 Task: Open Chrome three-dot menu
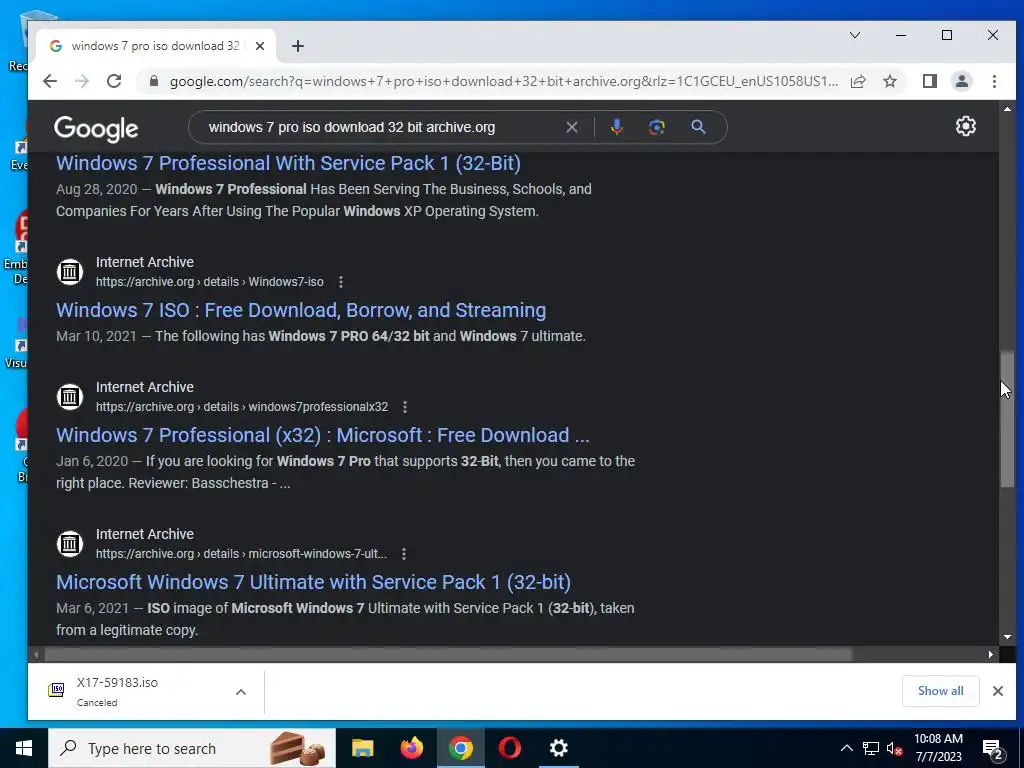pyautogui.click(x=994, y=81)
